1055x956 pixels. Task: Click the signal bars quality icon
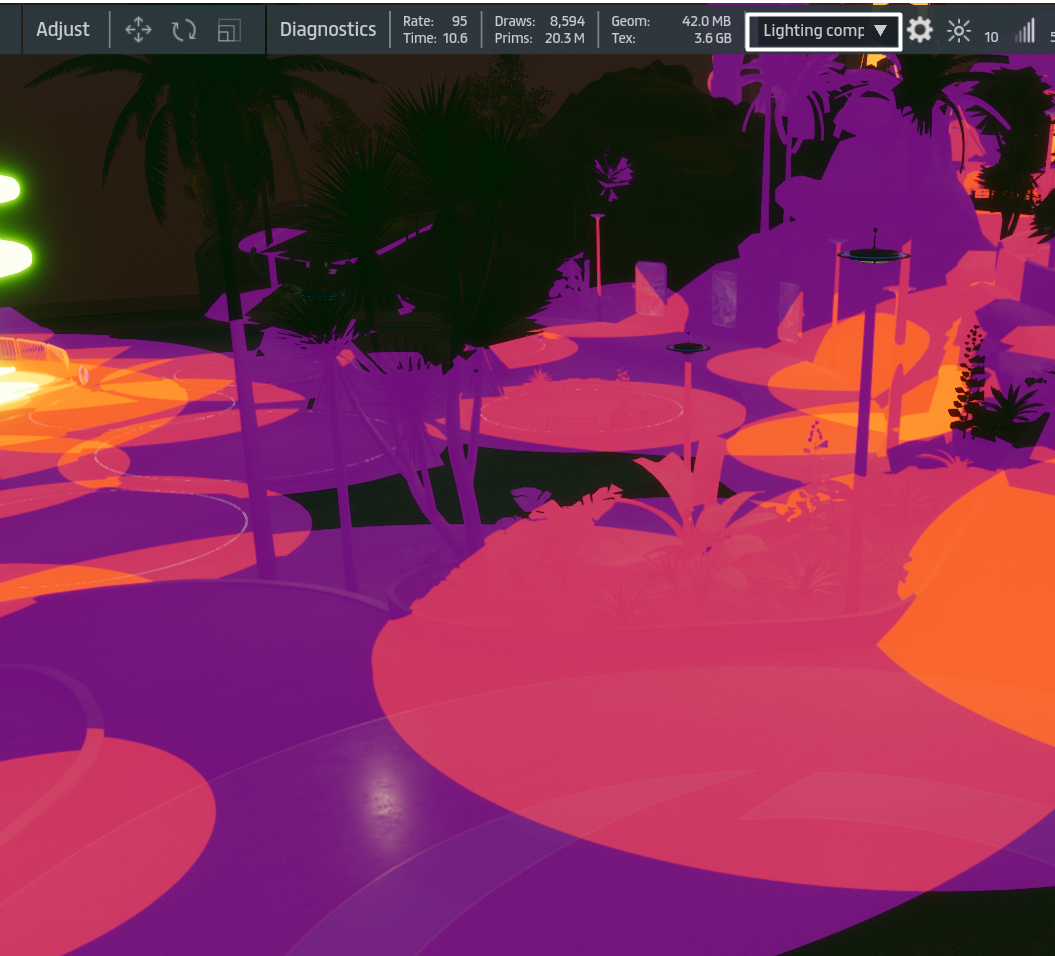1025,32
